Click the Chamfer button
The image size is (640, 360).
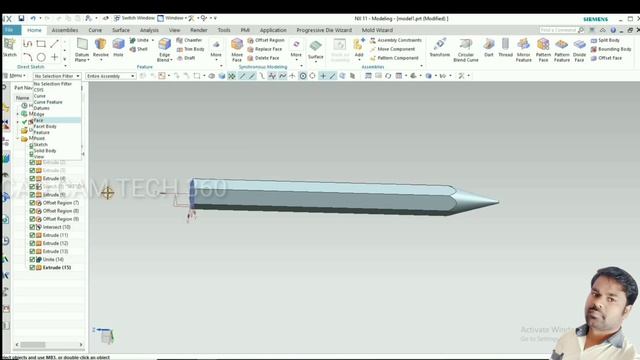pos(189,40)
